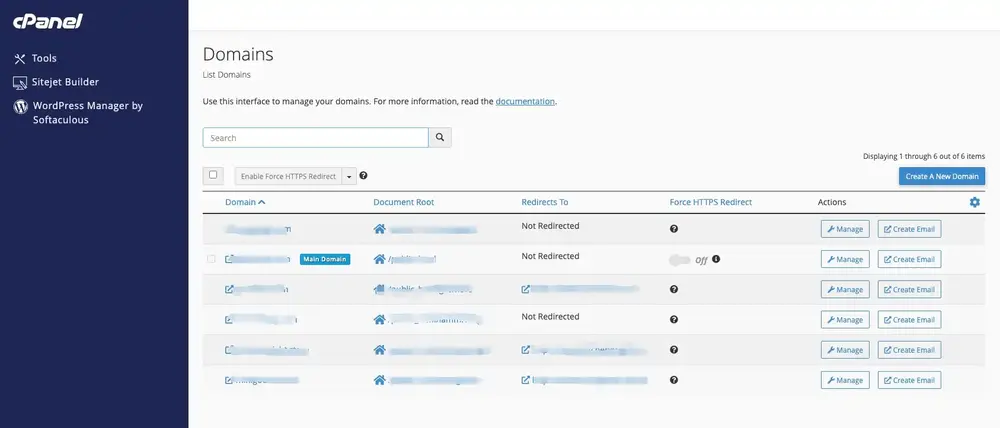Open external link icon of Main Domain

(229, 259)
